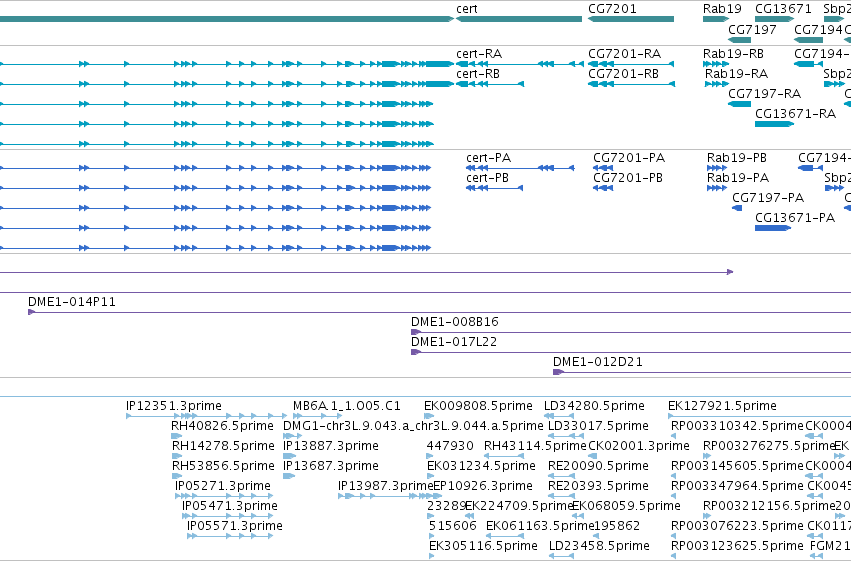Select the 195862 feature label
Screen dimensions: 851x561
pos(617,526)
